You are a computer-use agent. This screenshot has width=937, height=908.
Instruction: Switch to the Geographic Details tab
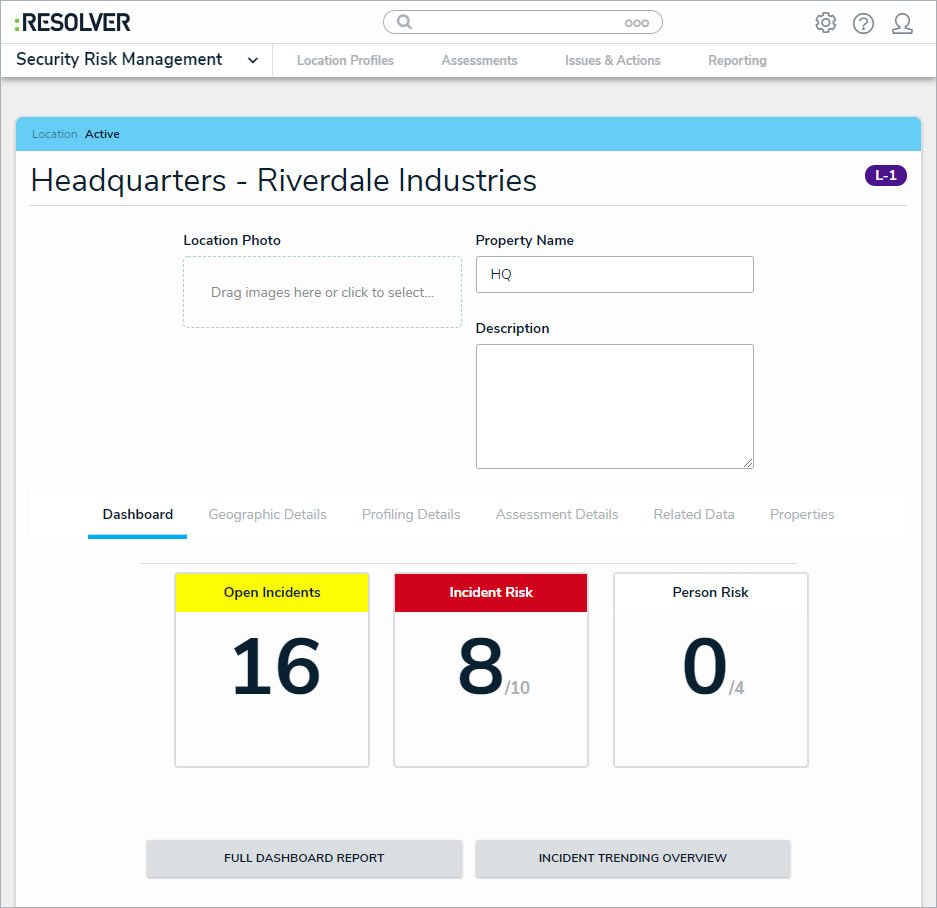[x=267, y=514]
